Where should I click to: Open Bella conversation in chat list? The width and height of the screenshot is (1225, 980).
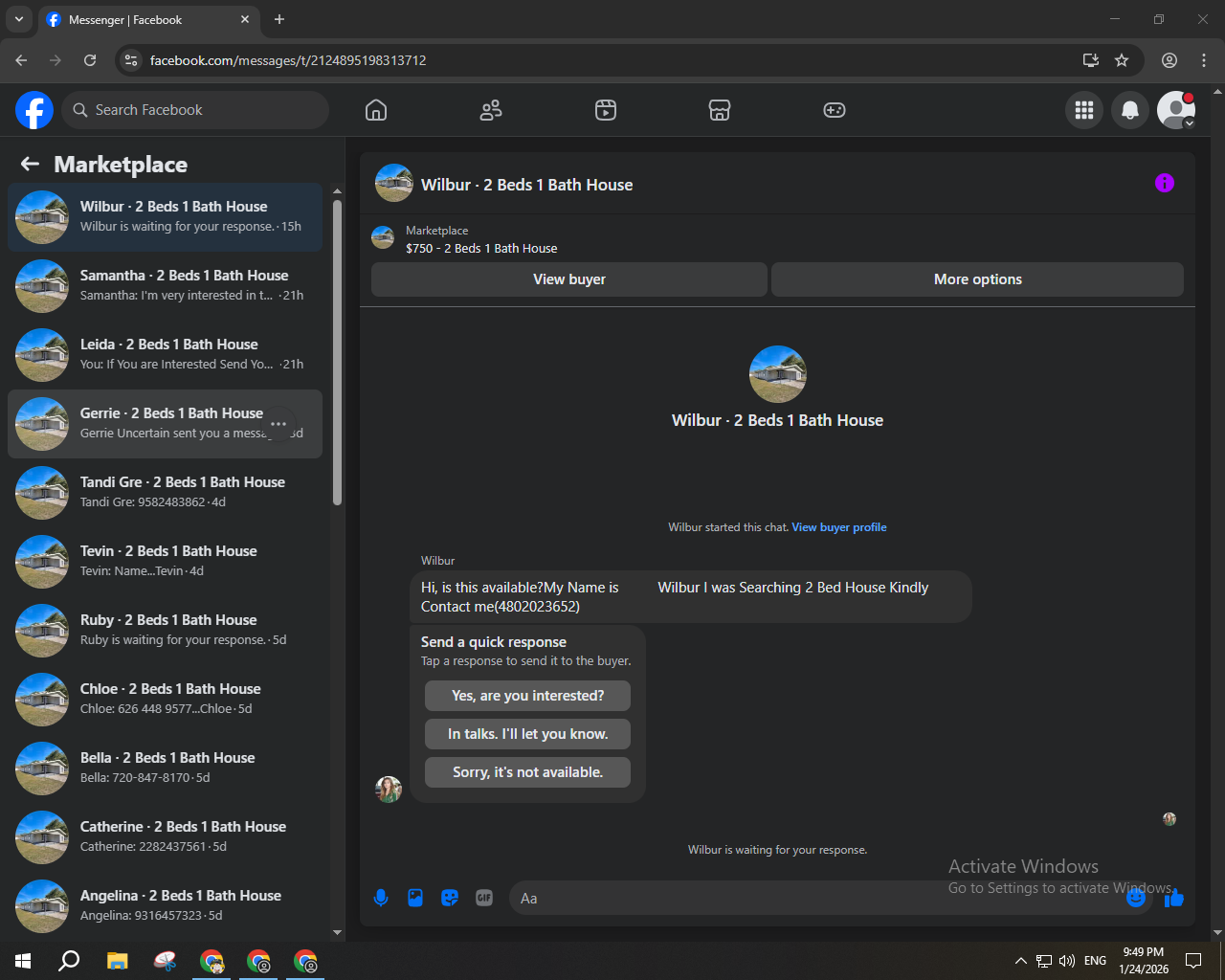click(165, 768)
